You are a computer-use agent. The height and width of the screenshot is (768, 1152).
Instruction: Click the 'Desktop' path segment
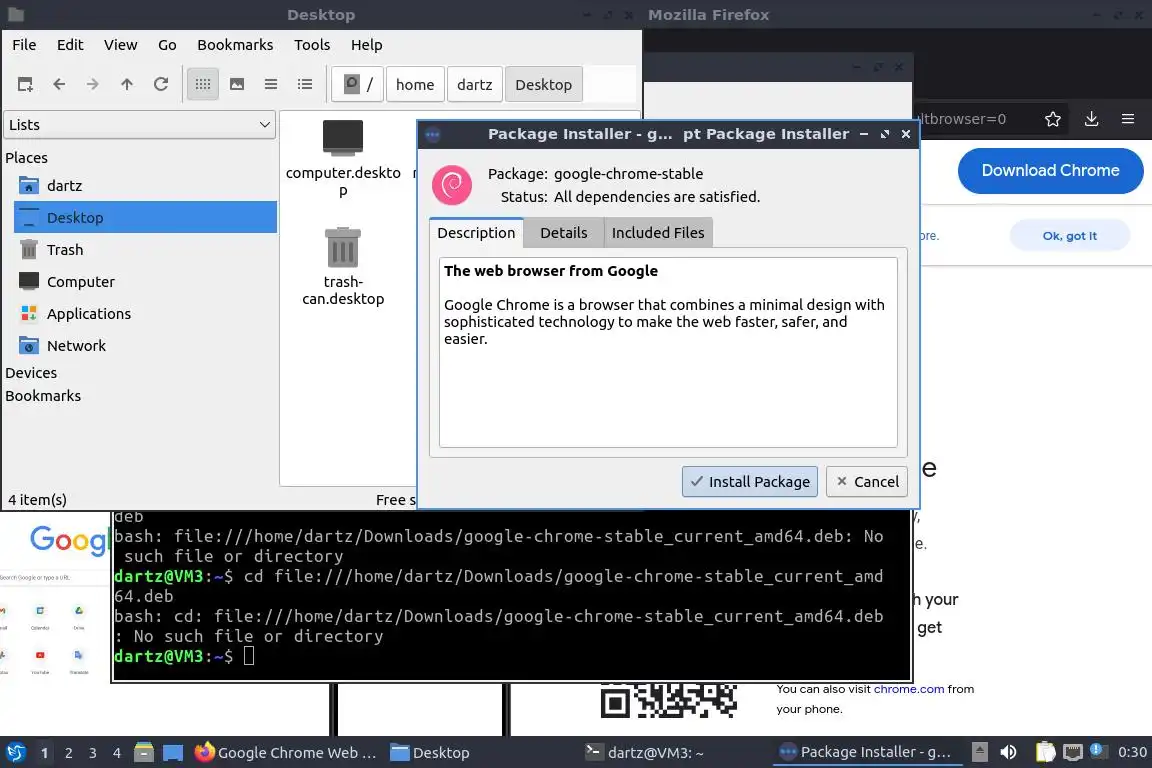[x=544, y=85]
